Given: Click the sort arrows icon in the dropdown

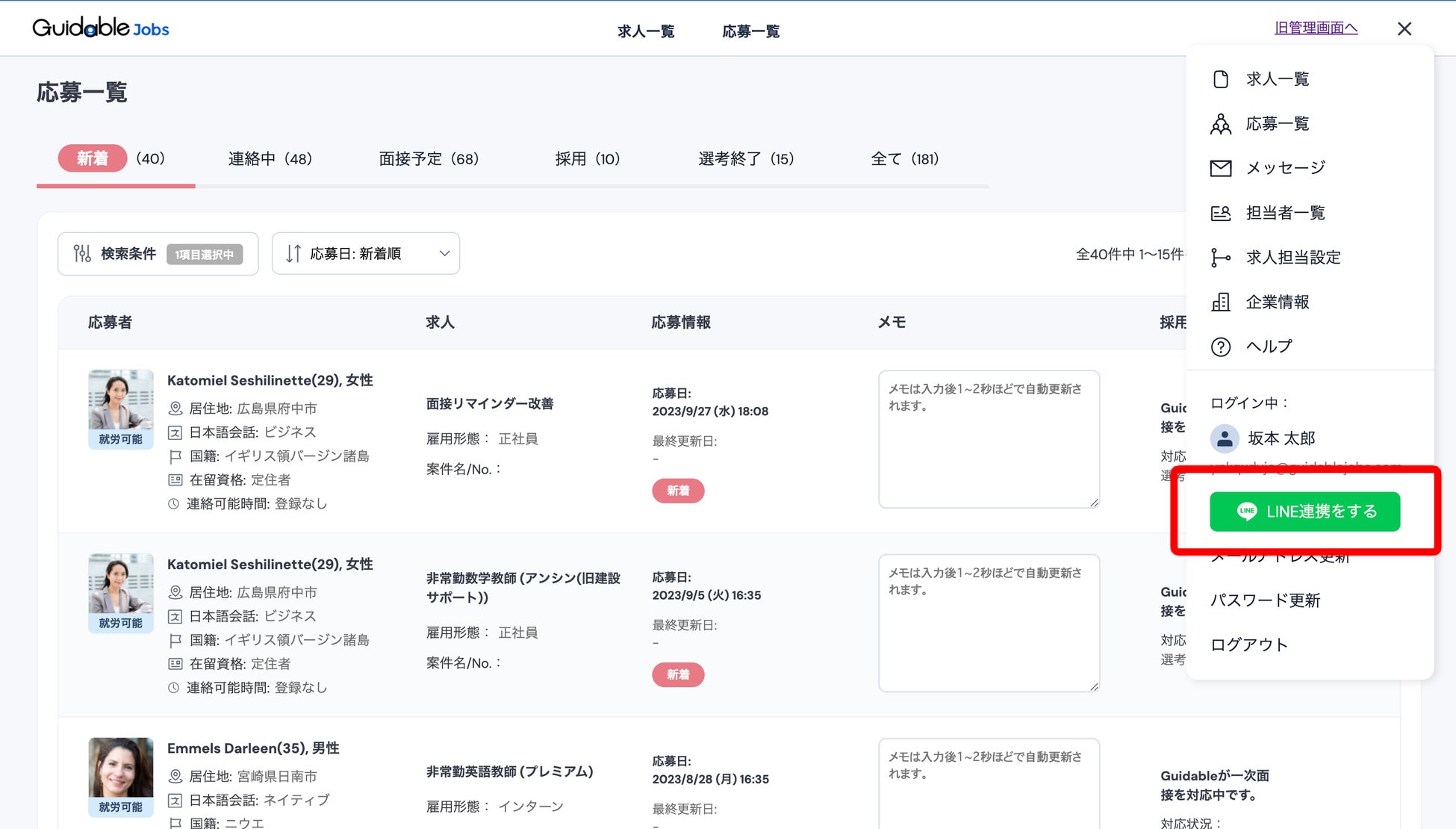Looking at the screenshot, I should (293, 254).
